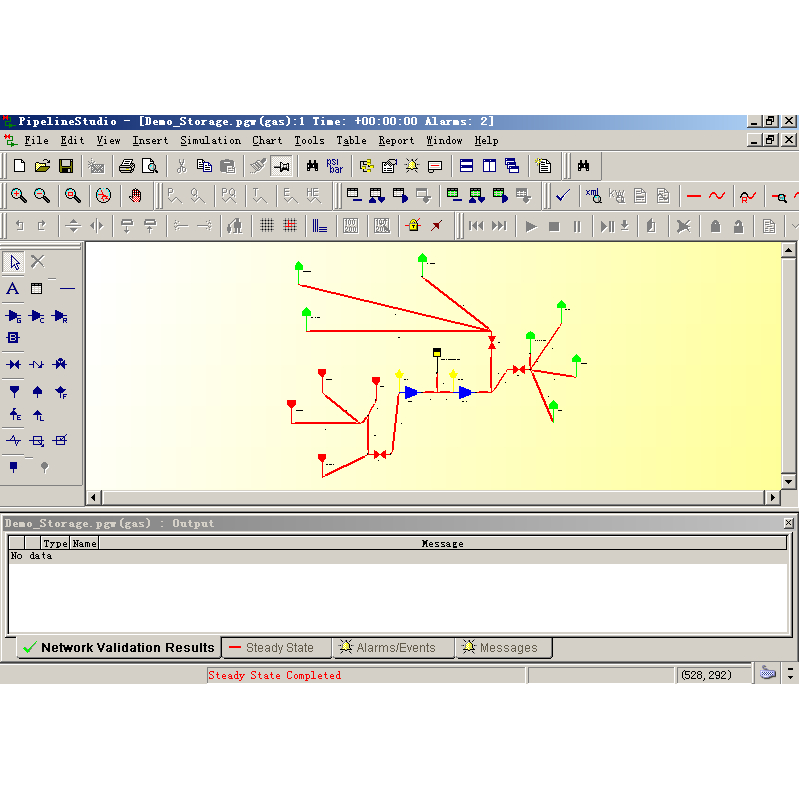Select the blue square node tool
The width and height of the screenshot is (799, 799).
point(14,466)
